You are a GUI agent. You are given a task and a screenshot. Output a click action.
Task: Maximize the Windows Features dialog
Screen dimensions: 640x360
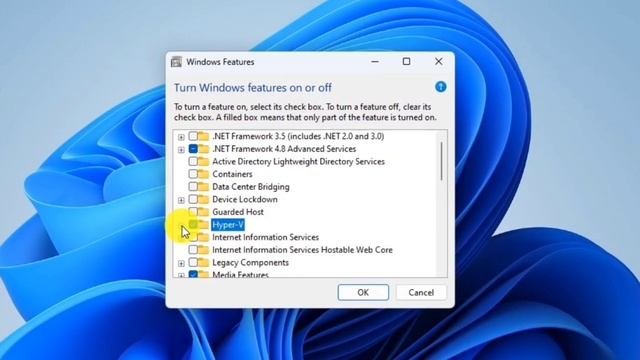(x=407, y=62)
